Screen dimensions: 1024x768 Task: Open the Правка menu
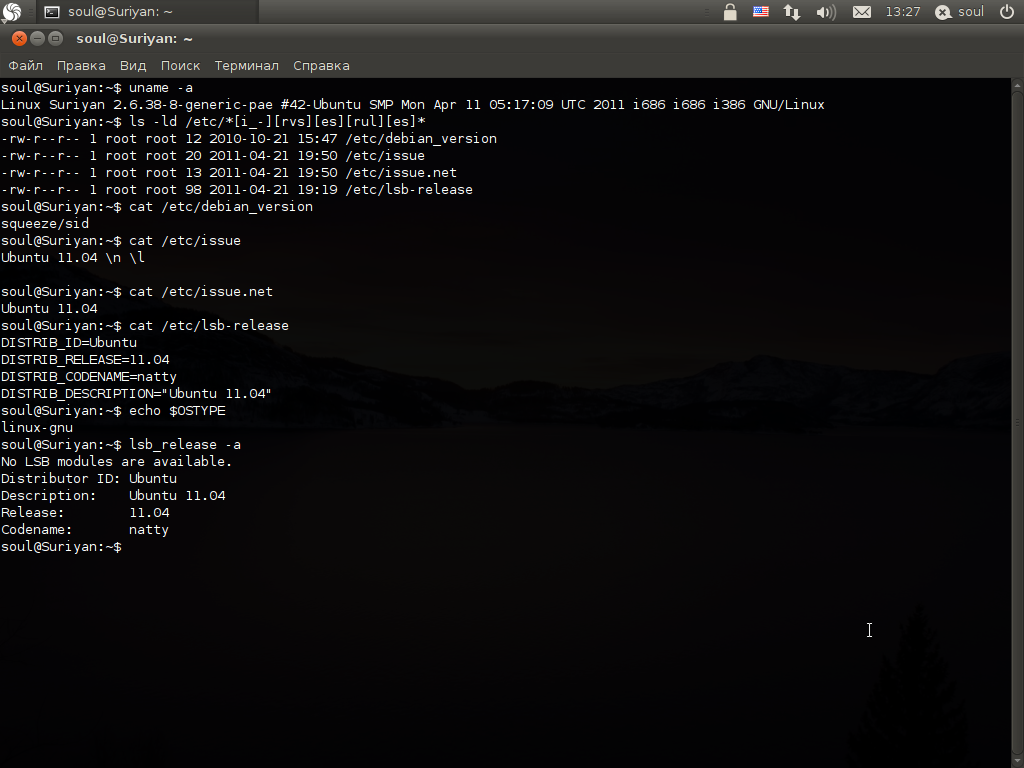(81, 65)
